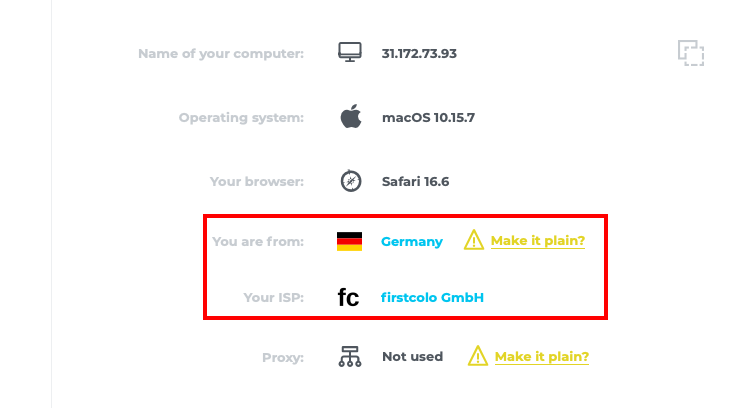Screen dimensions: 746x408
Task: Open the firstcolo GmbH ISP link
Action: (x=432, y=298)
